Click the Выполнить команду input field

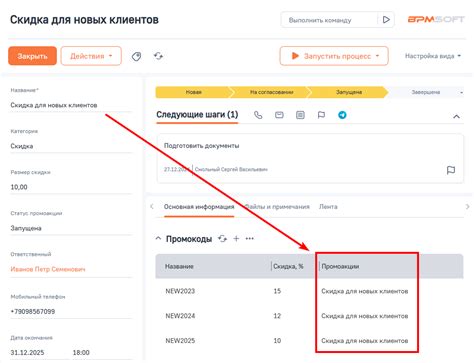pyautogui.click(x=329, y=20)
